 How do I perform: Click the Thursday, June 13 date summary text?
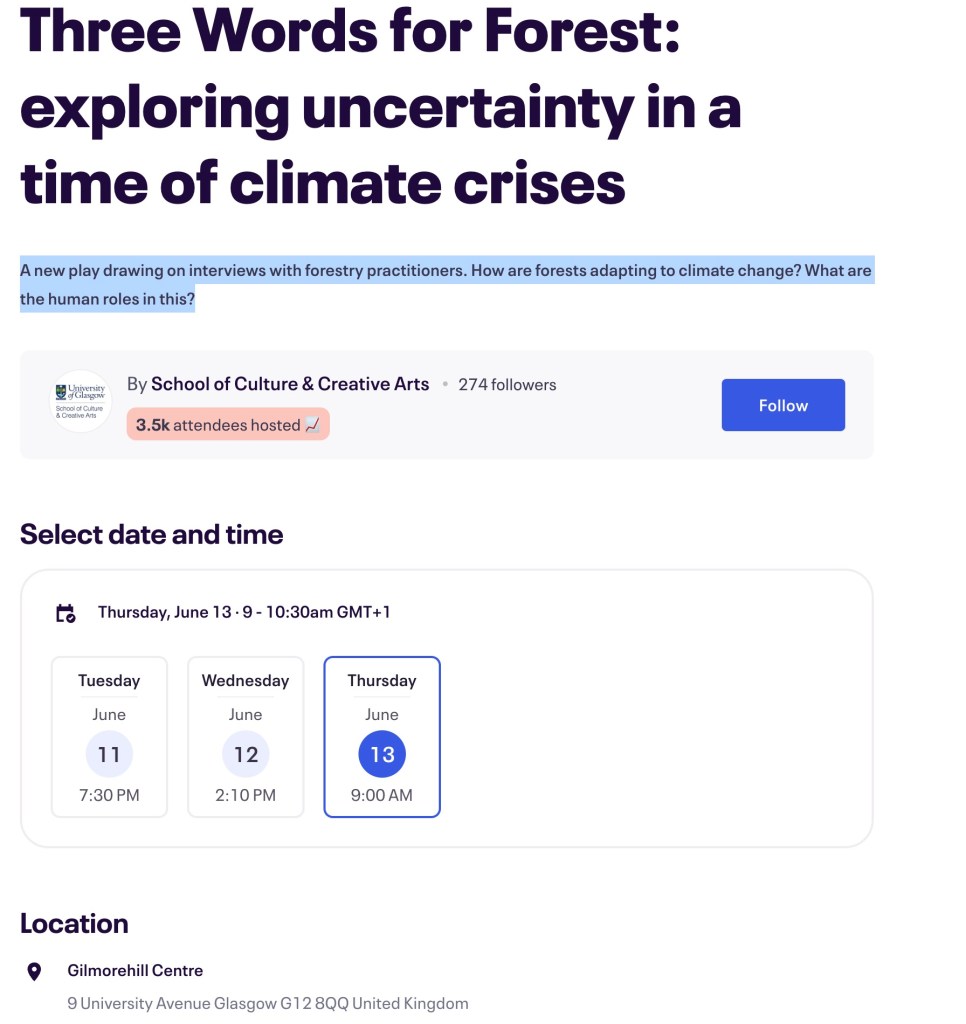(x=244, y=612)
